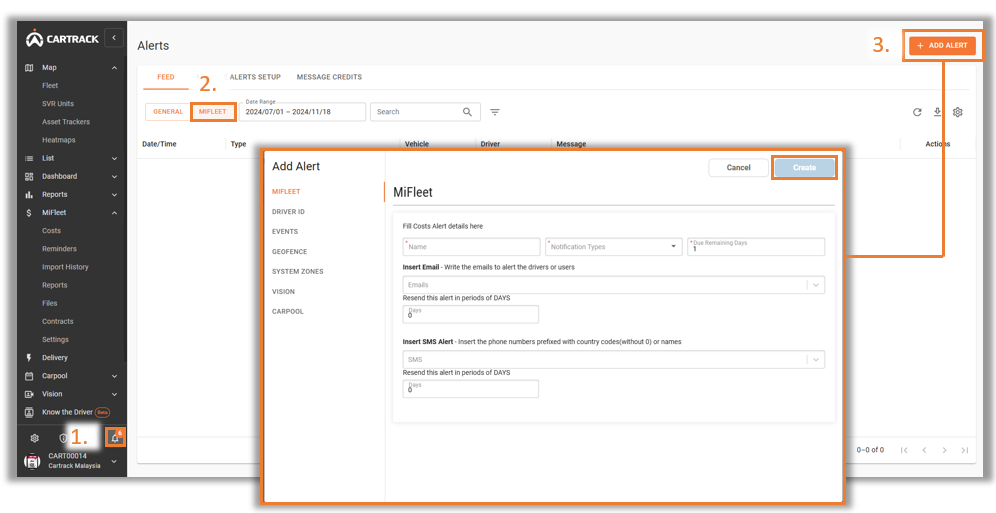Click the Reports bar chart icon
Image resolution: width=996 pixels, height=513 pixels.
(x=29, y=194)
